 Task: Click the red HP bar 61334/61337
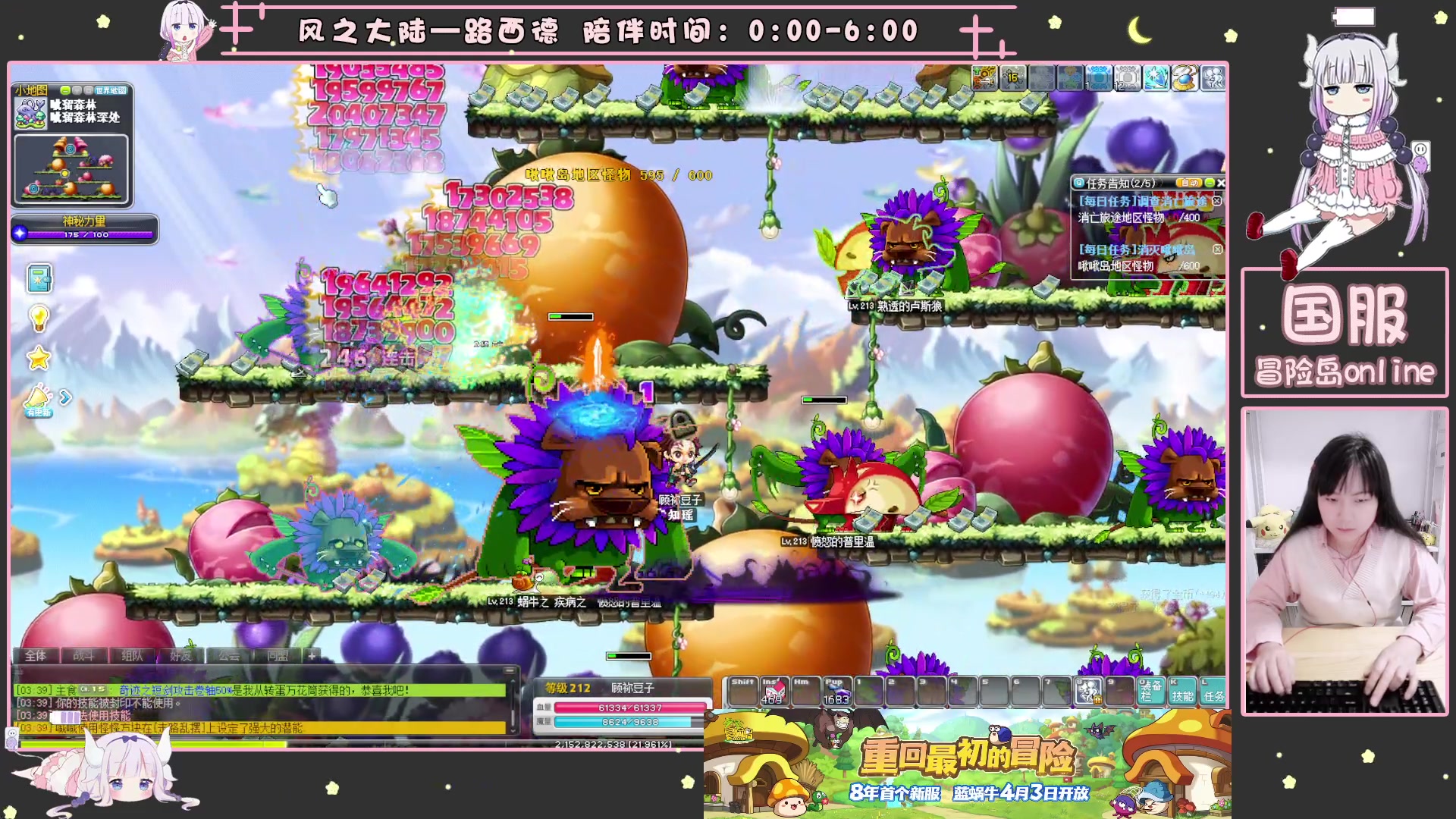click(630, 708)
